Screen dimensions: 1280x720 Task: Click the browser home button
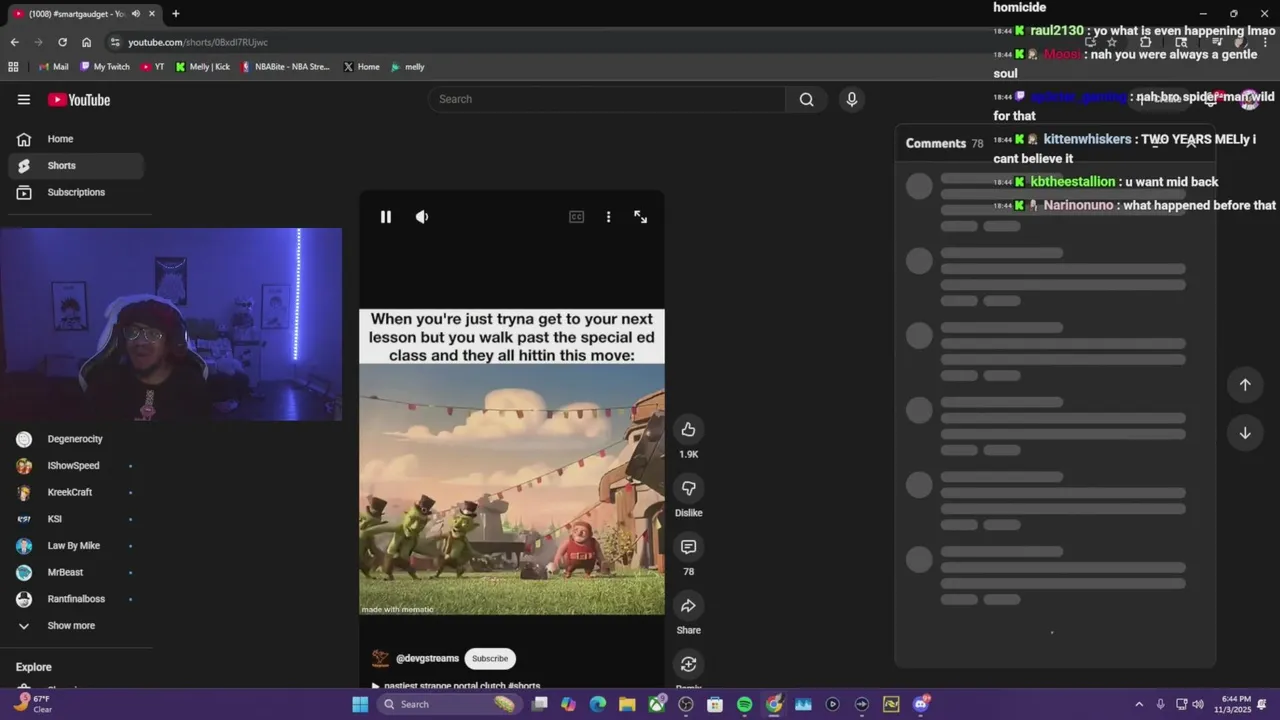86,42
